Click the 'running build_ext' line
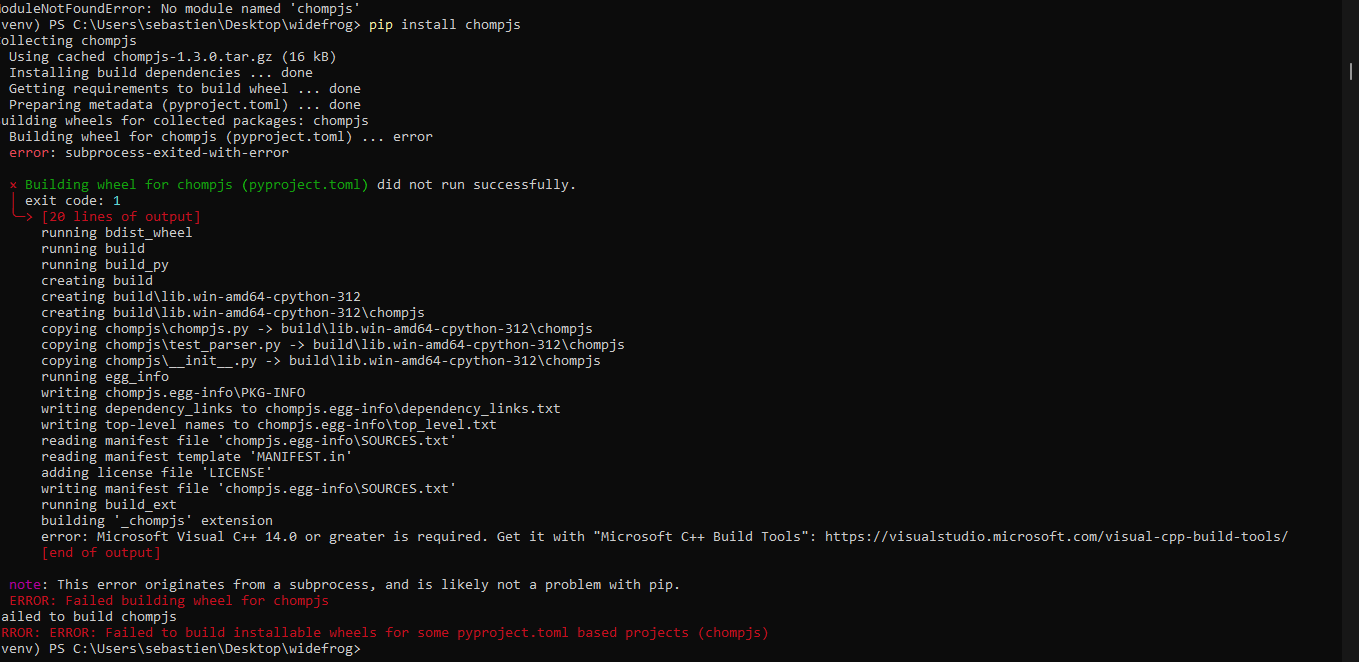Screen dimensions: 1359x662 pyautogui.click(x=108, y=505)
